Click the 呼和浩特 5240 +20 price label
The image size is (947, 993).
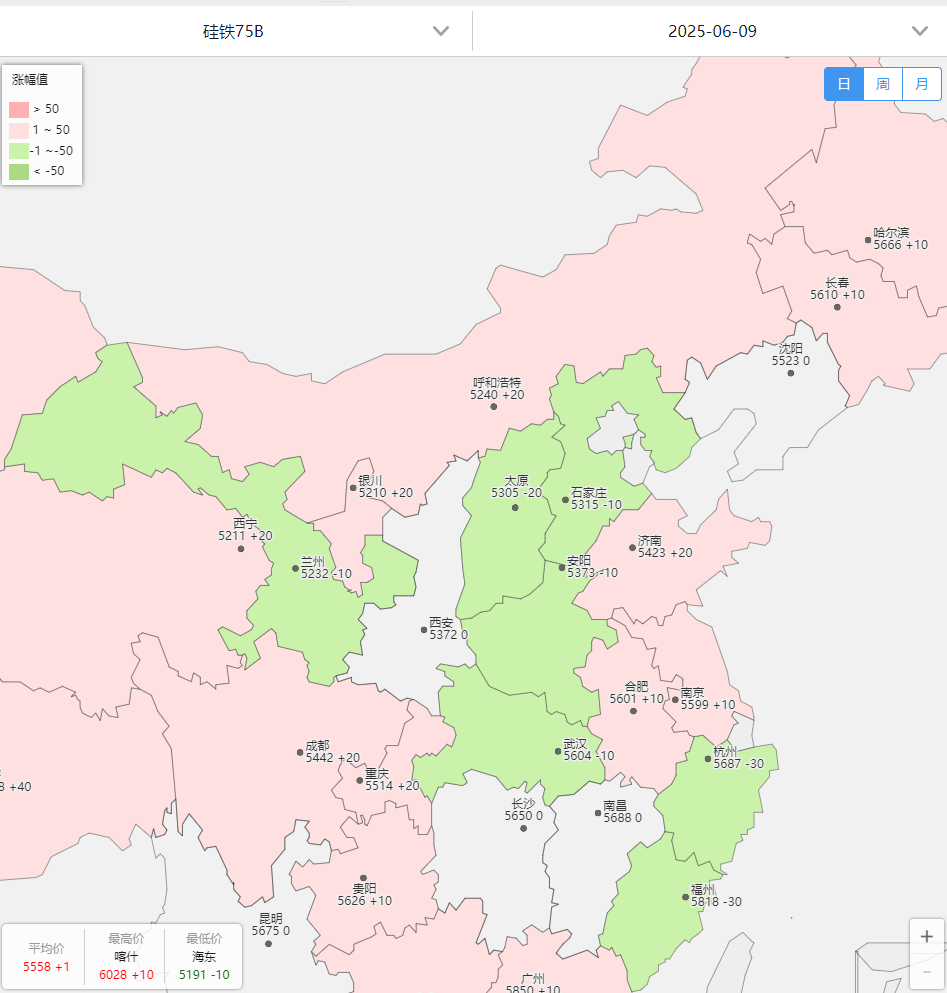pyautogui.click(x=497, y=389)
